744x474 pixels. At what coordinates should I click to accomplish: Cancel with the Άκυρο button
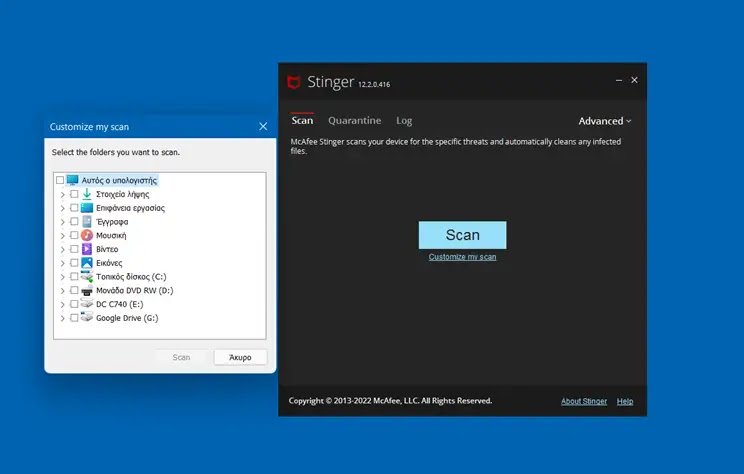coord(240,357)
